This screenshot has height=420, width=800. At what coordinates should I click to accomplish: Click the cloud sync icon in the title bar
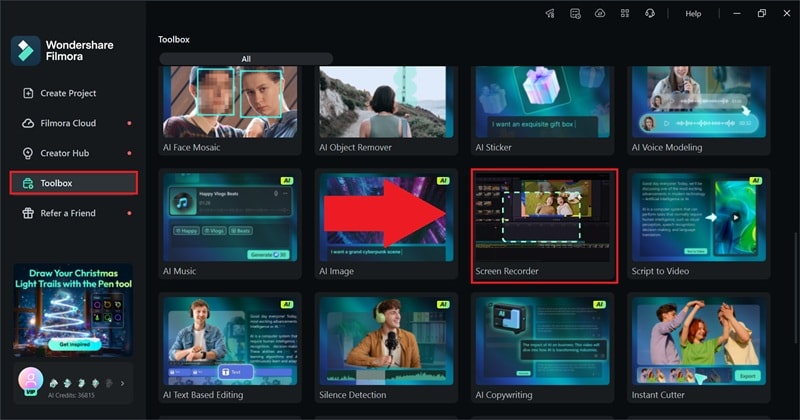[600, 14]
